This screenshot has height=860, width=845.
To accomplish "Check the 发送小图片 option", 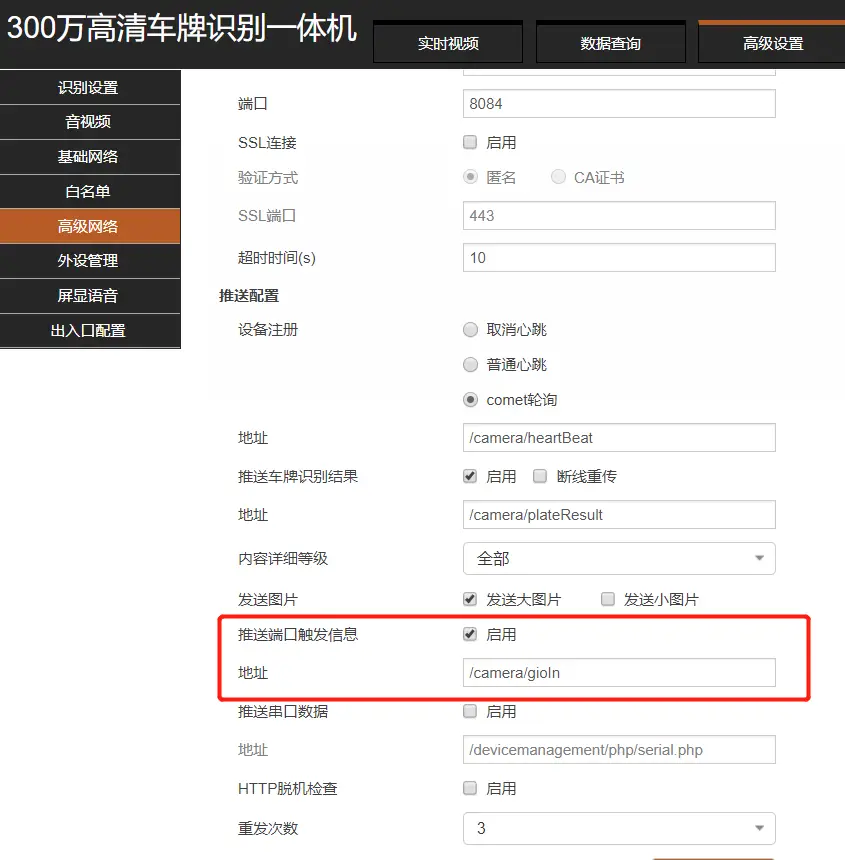I will pyautogui.click(x=608, y=600).
